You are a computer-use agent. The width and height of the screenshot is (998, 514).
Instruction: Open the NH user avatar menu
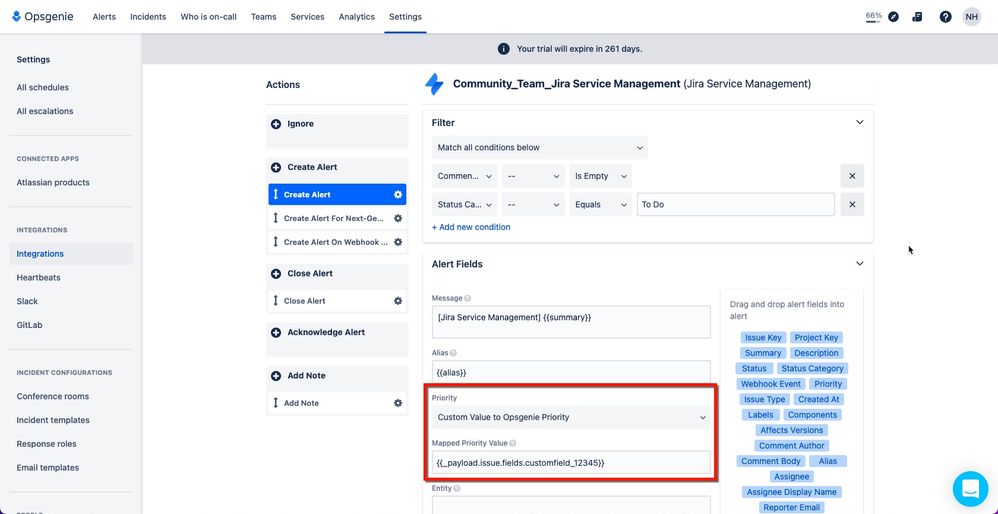point(971,17)
